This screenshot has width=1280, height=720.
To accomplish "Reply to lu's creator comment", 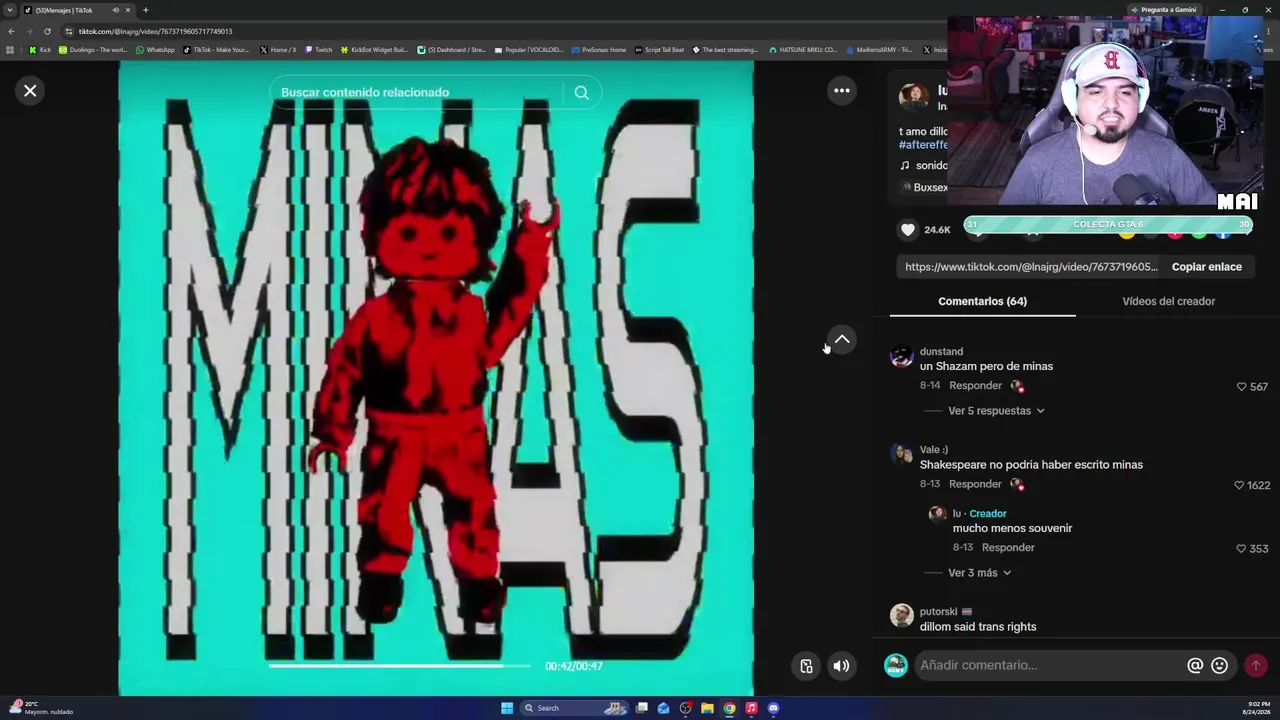I will tap(1008, 548).
